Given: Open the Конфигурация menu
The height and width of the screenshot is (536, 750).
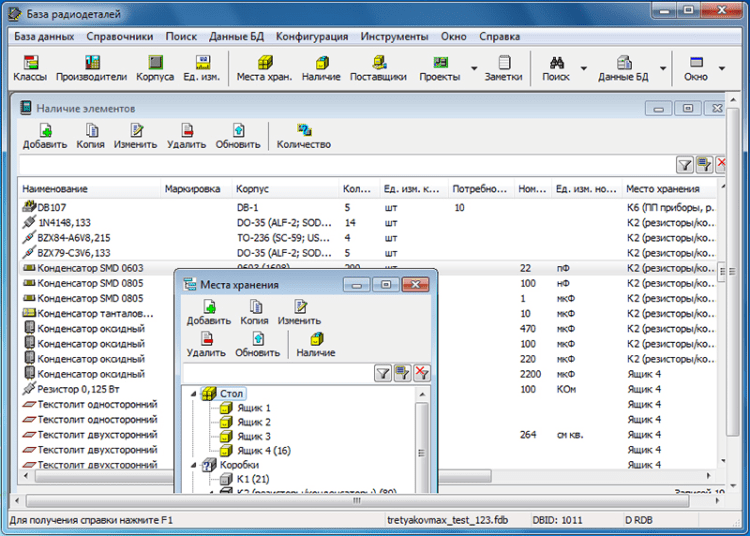Looking at the screenshot, I should point(312,36).
